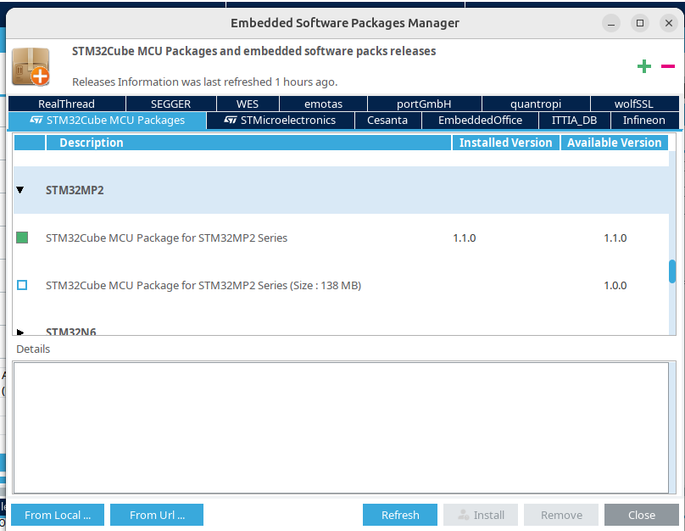This screenshot has height=531, width=685.
Task: Click installed version 1.1.0 cell
Action: [x=464, y=238]
